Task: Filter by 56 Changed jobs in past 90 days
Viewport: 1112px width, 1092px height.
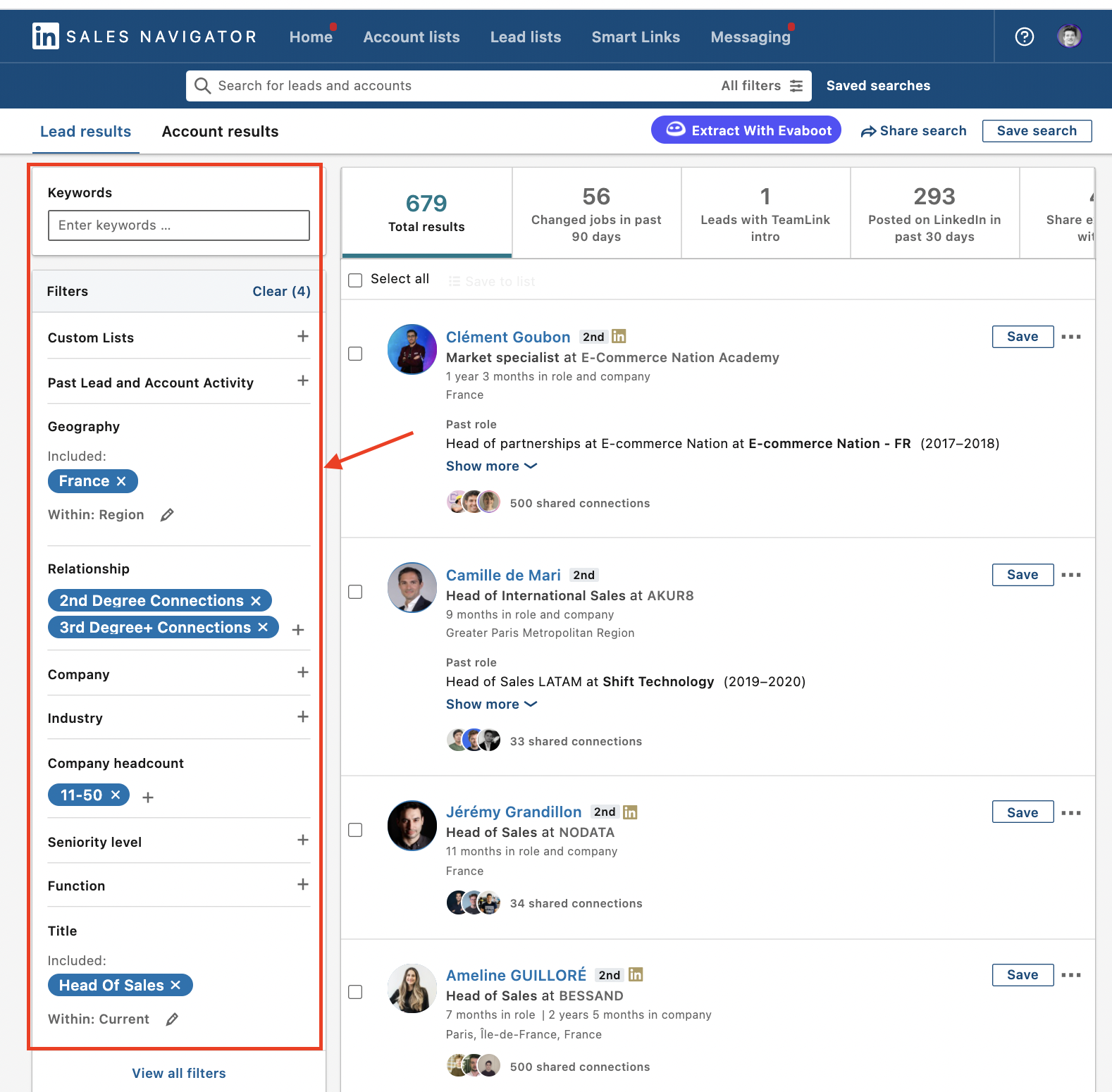Action: 596,213
